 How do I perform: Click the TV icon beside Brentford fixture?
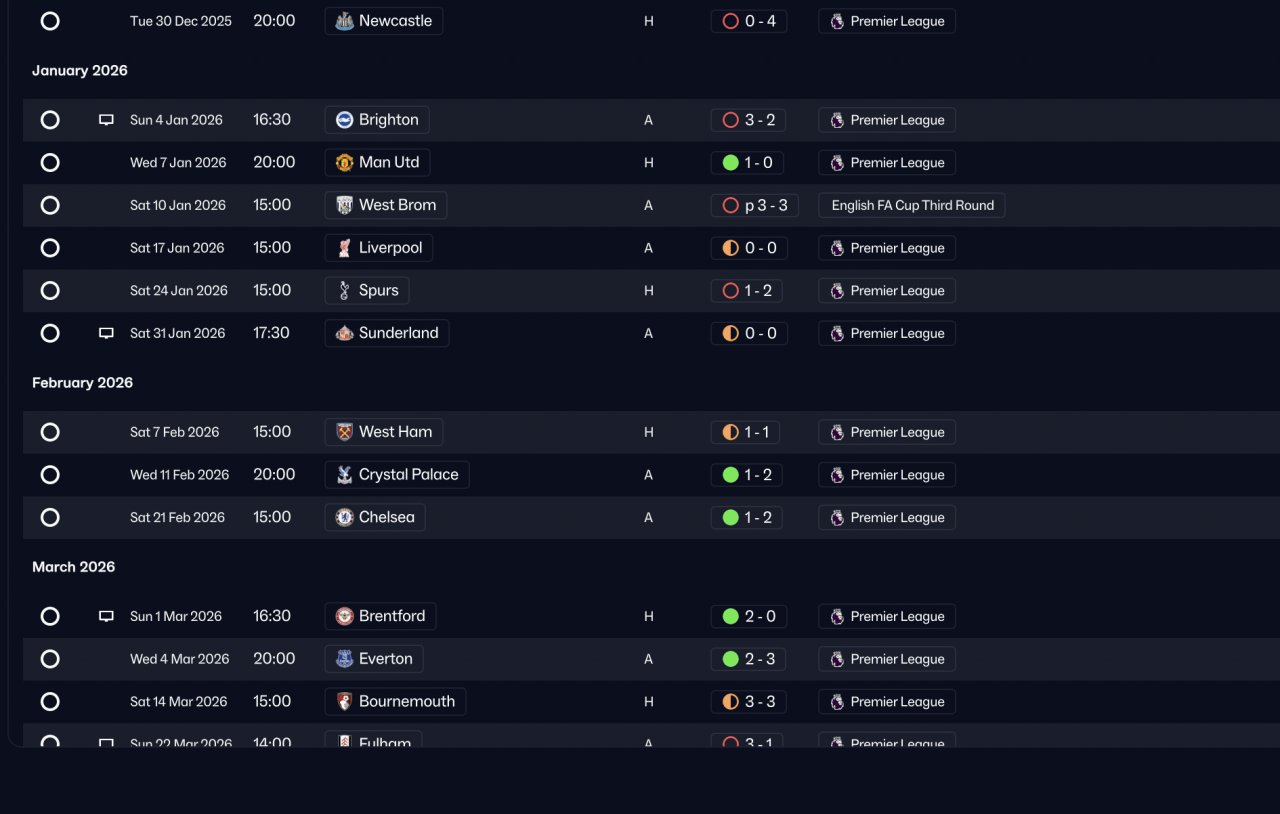[x=106, y=616]
